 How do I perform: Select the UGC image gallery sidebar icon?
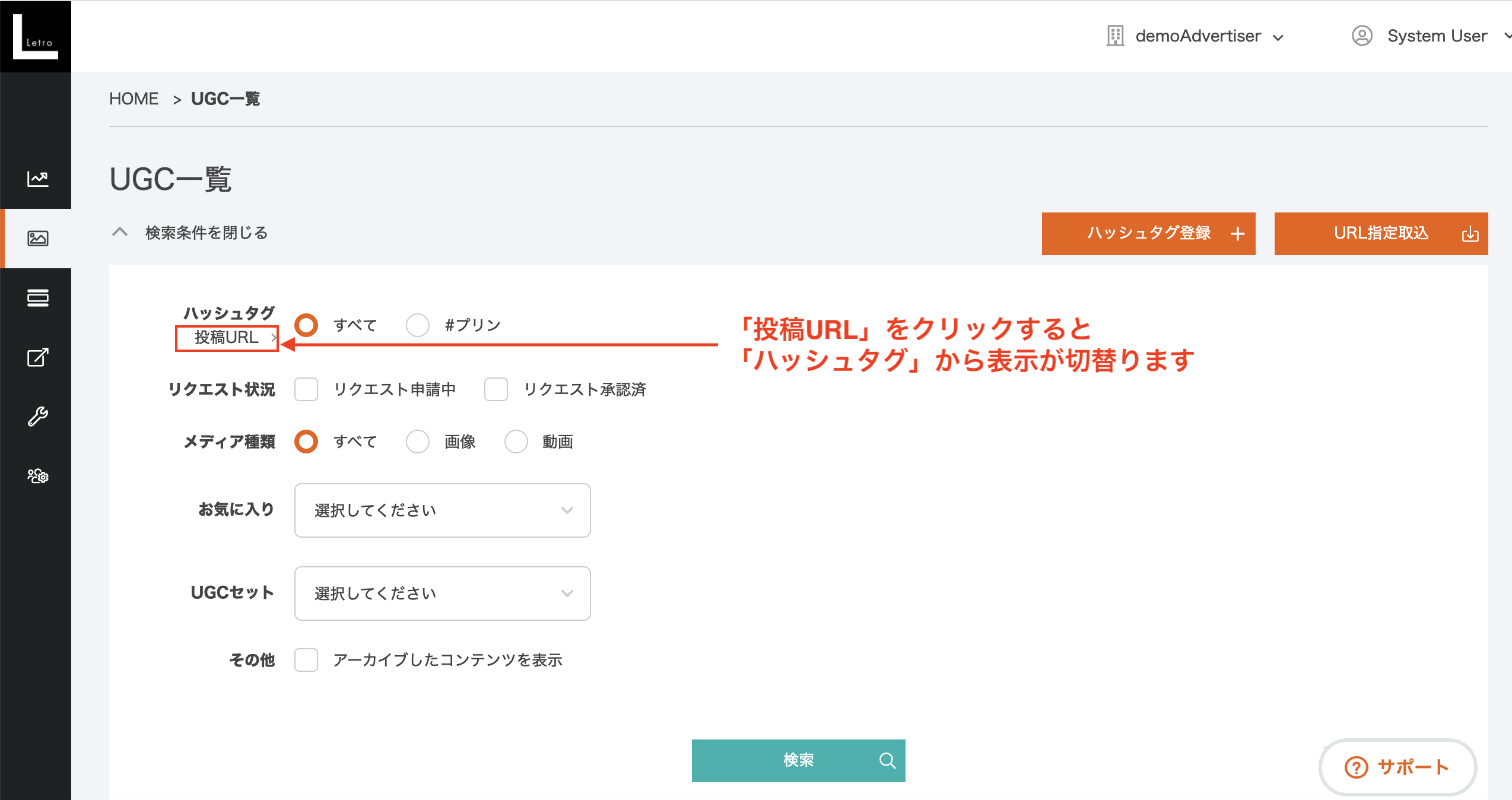click(x=37, y=239)
